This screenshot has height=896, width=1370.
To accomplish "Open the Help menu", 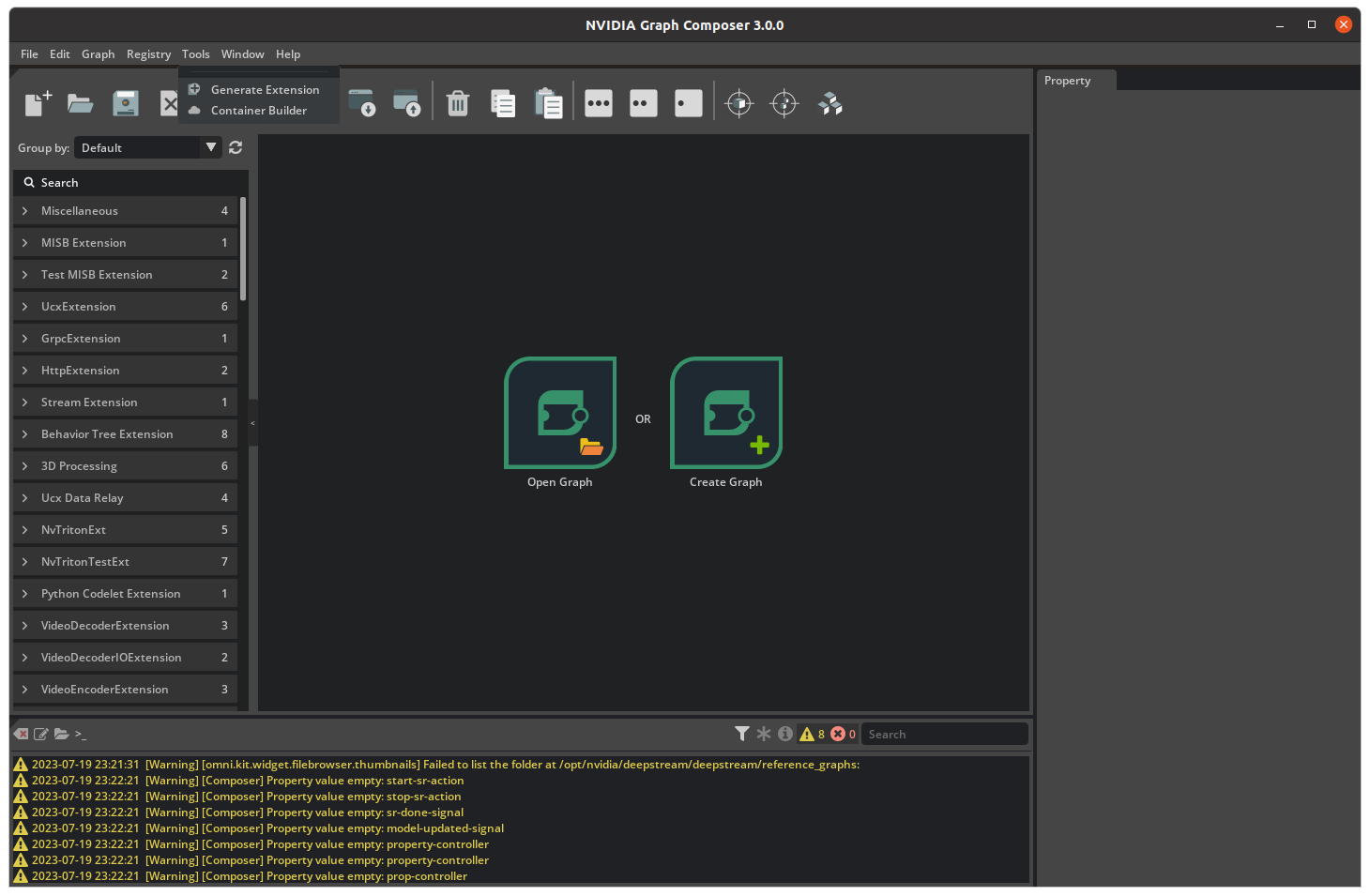I will pyautogui.click(x=288, y=54).
